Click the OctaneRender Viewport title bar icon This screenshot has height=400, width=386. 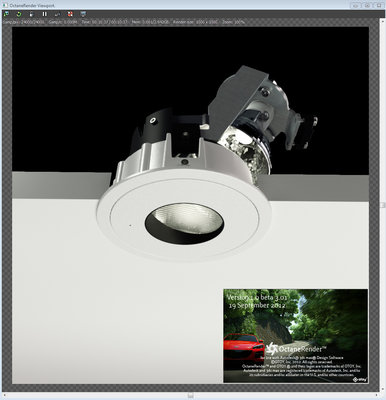[5, 5]
